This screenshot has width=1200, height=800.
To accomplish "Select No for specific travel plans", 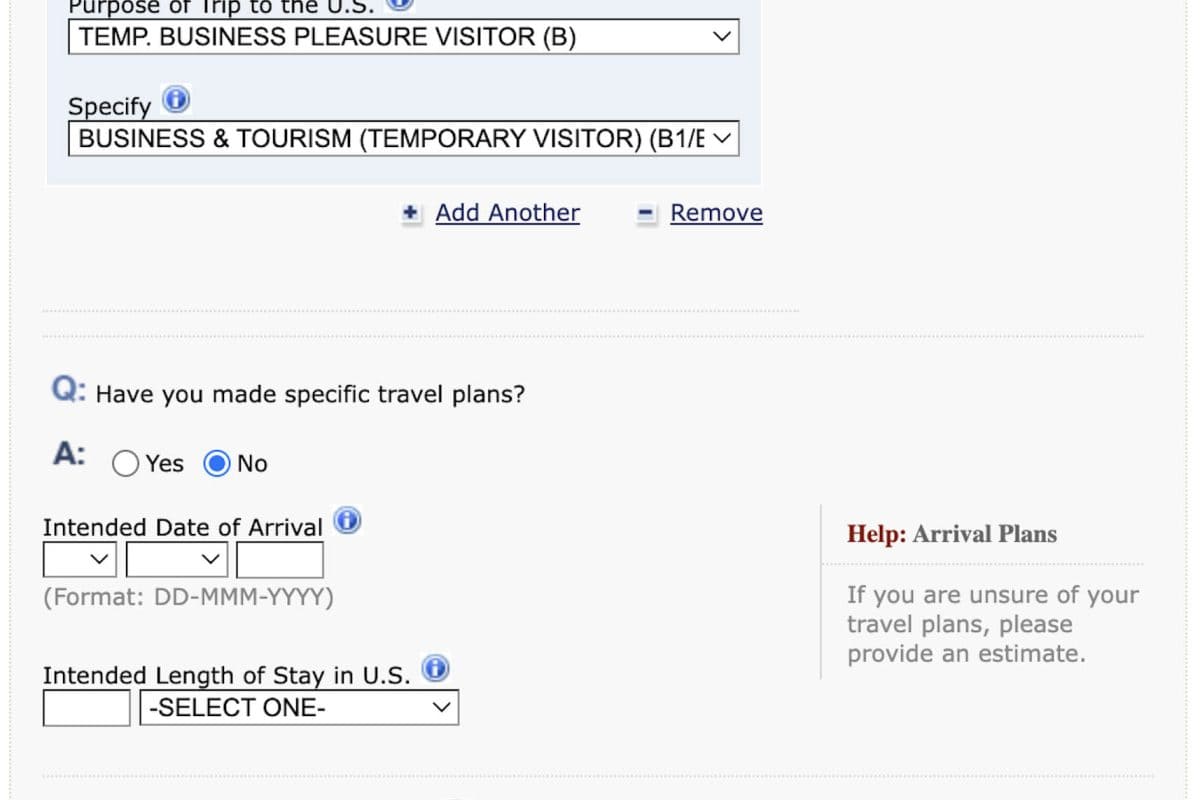I will (217, 464).
